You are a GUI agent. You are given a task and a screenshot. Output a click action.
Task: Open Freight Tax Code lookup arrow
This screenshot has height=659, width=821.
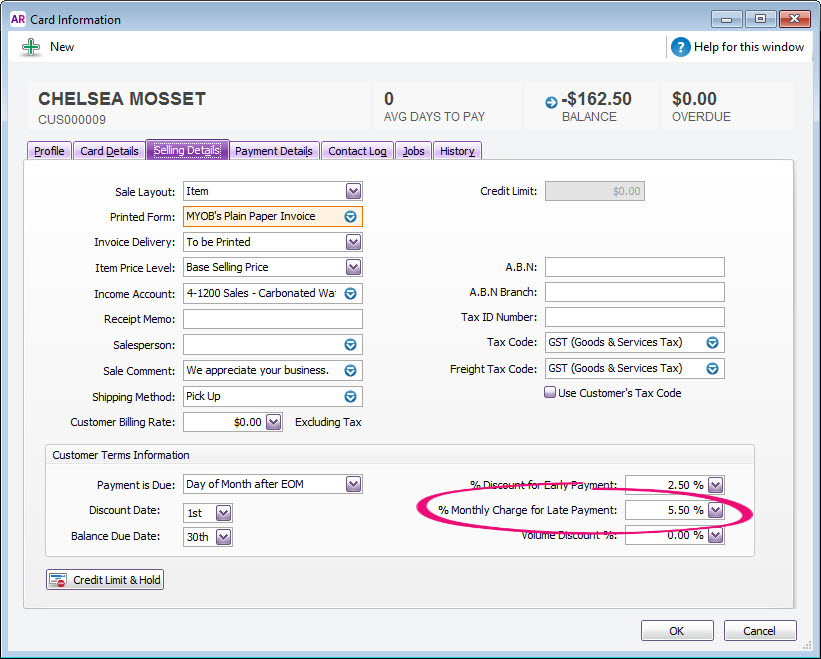click(712, 369)
